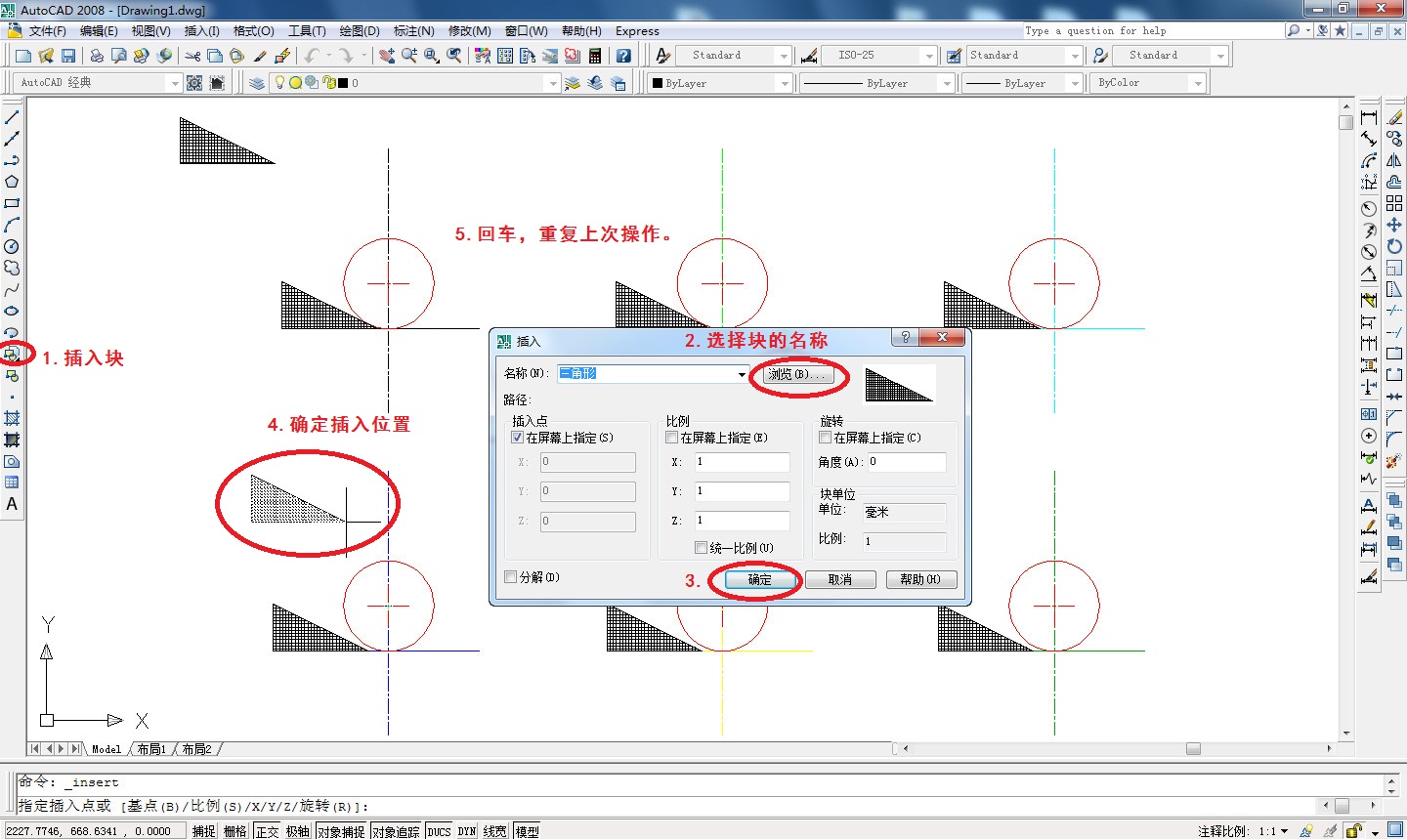Click the Zoom Realtime icon
This screenshot has width=1407, height=840.
click(409, 56)
